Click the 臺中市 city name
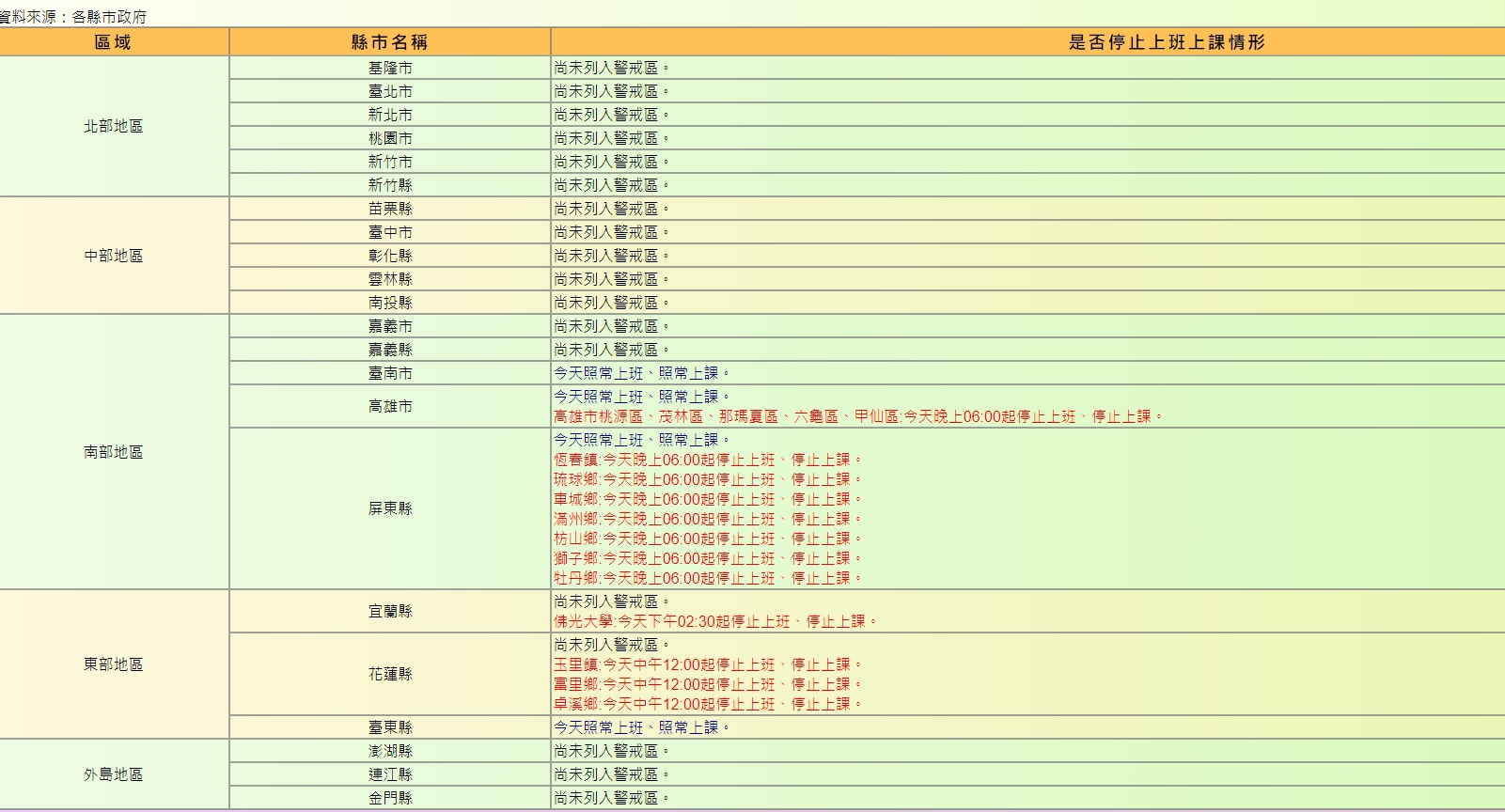Viewport: 1505px width, 812px height. pyautogui.click(x=390, y=232)
